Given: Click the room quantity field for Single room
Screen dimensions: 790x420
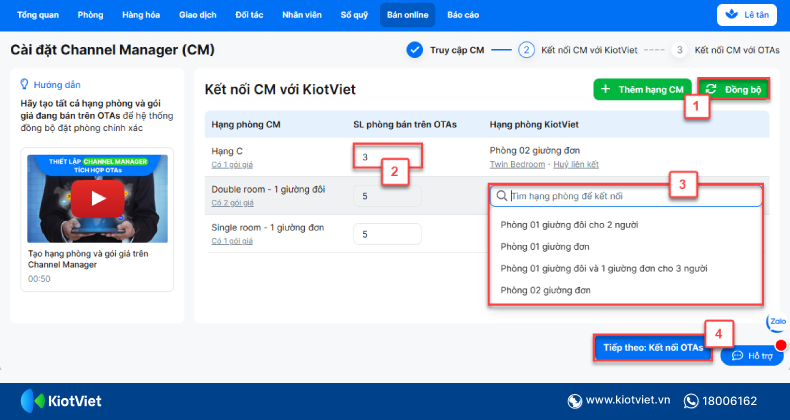Looking at the screenshot, I should (387, 234).
